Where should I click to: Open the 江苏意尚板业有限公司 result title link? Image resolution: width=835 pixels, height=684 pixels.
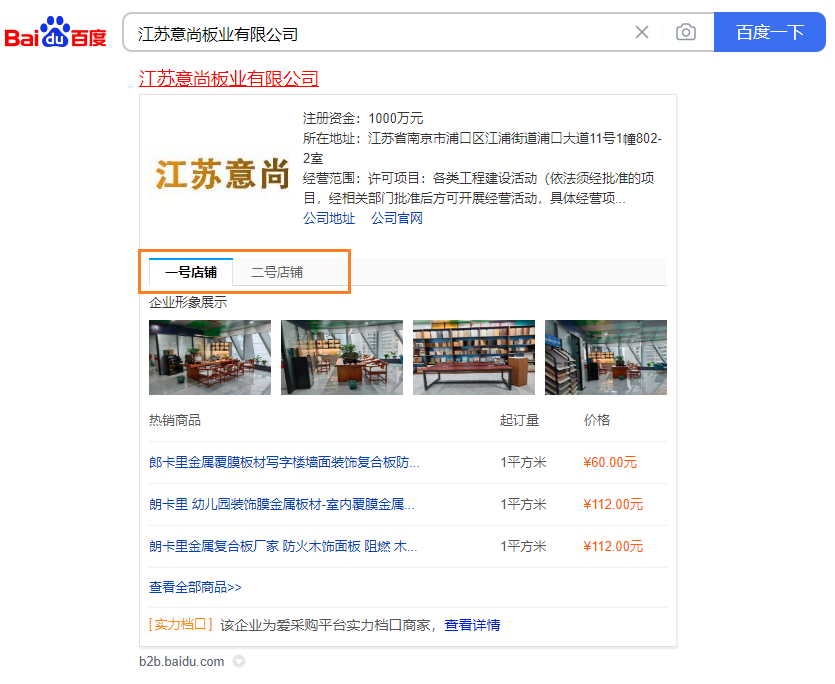(228, 79)
